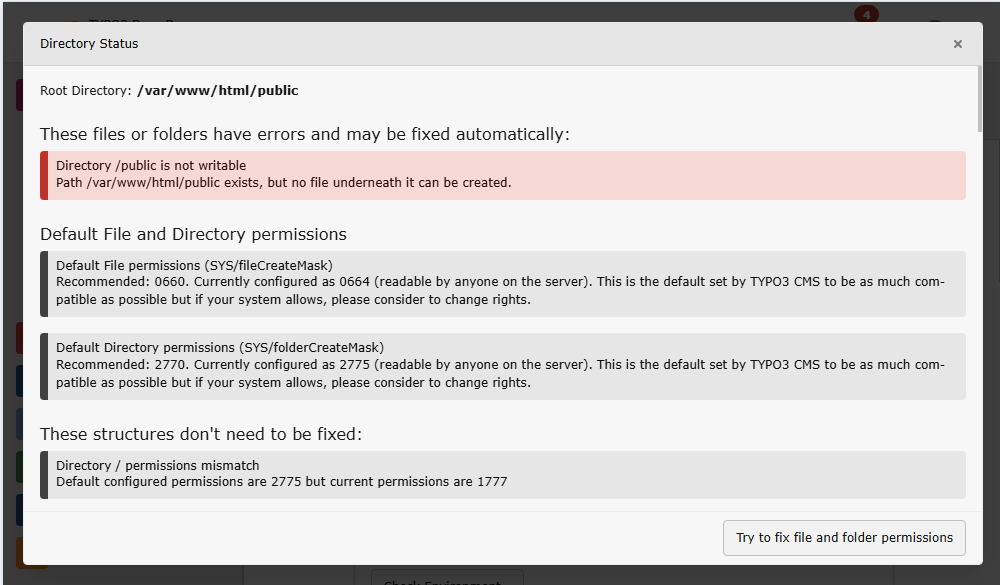Screen dimensions: 1000x585
Task: Click the 'Directory Status' dialog title
Action: (89, 44)
